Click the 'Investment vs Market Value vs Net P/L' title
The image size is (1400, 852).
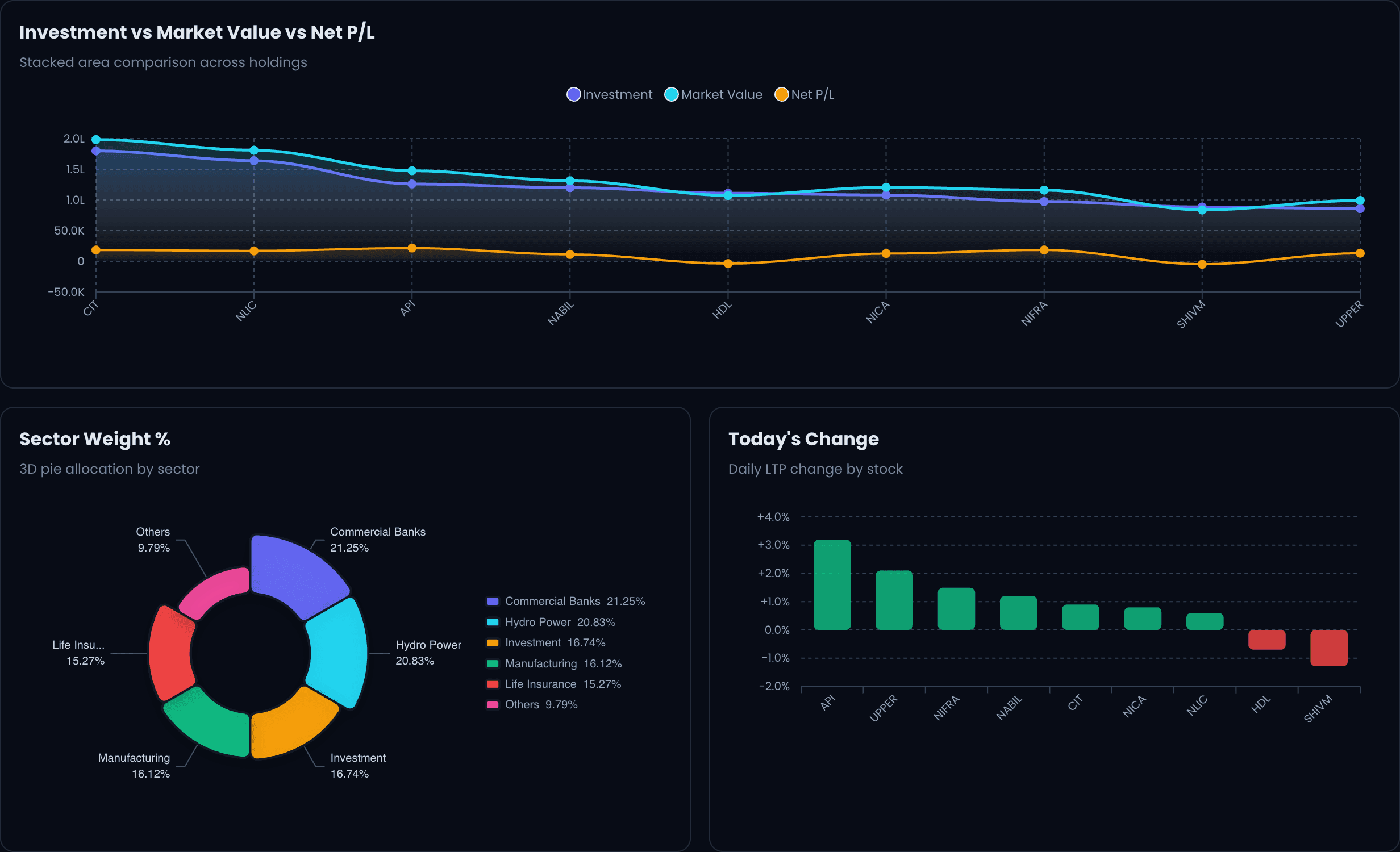click(x=197, y=32)
